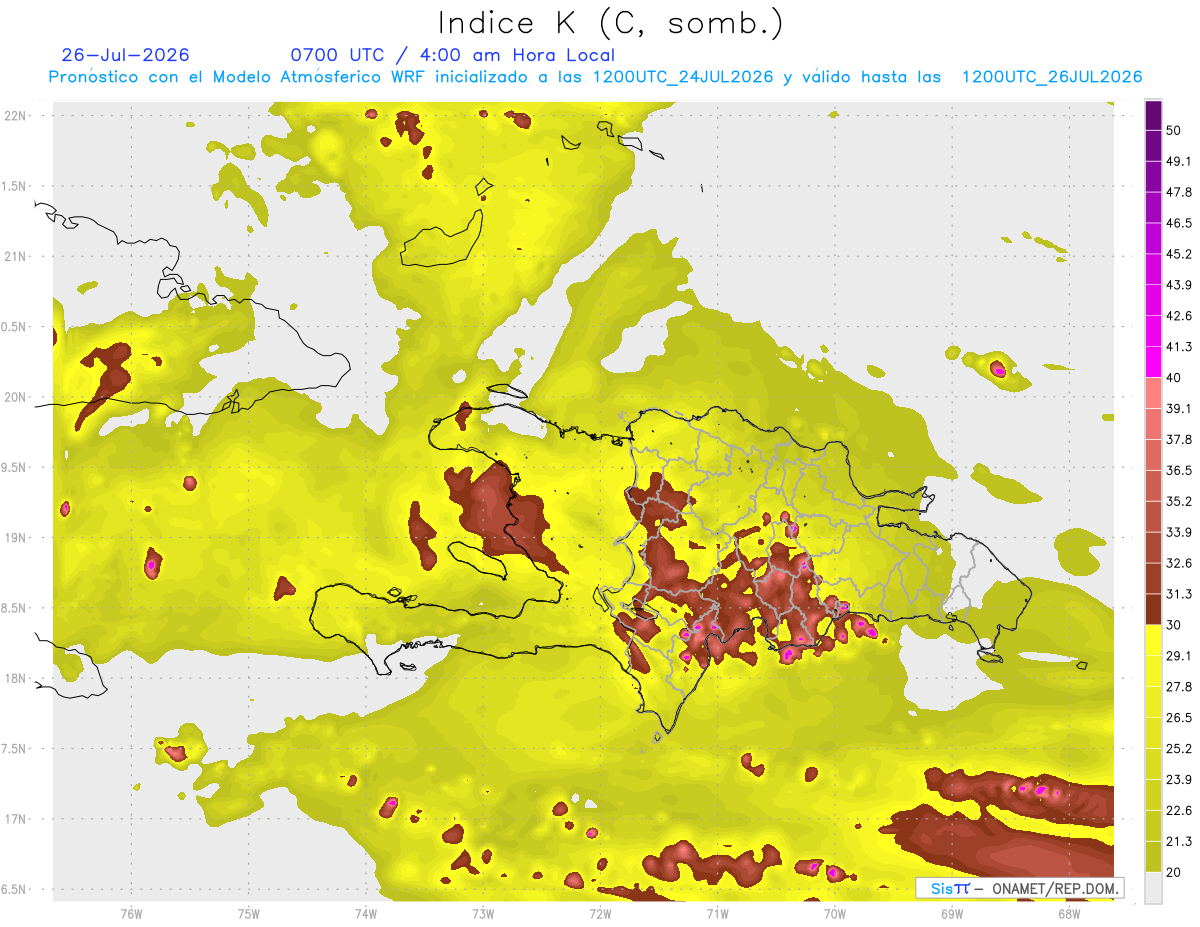This screenshot has width=1200, height=927.
Task: Click the '73W' longitude label
Action: coord(483,914)
